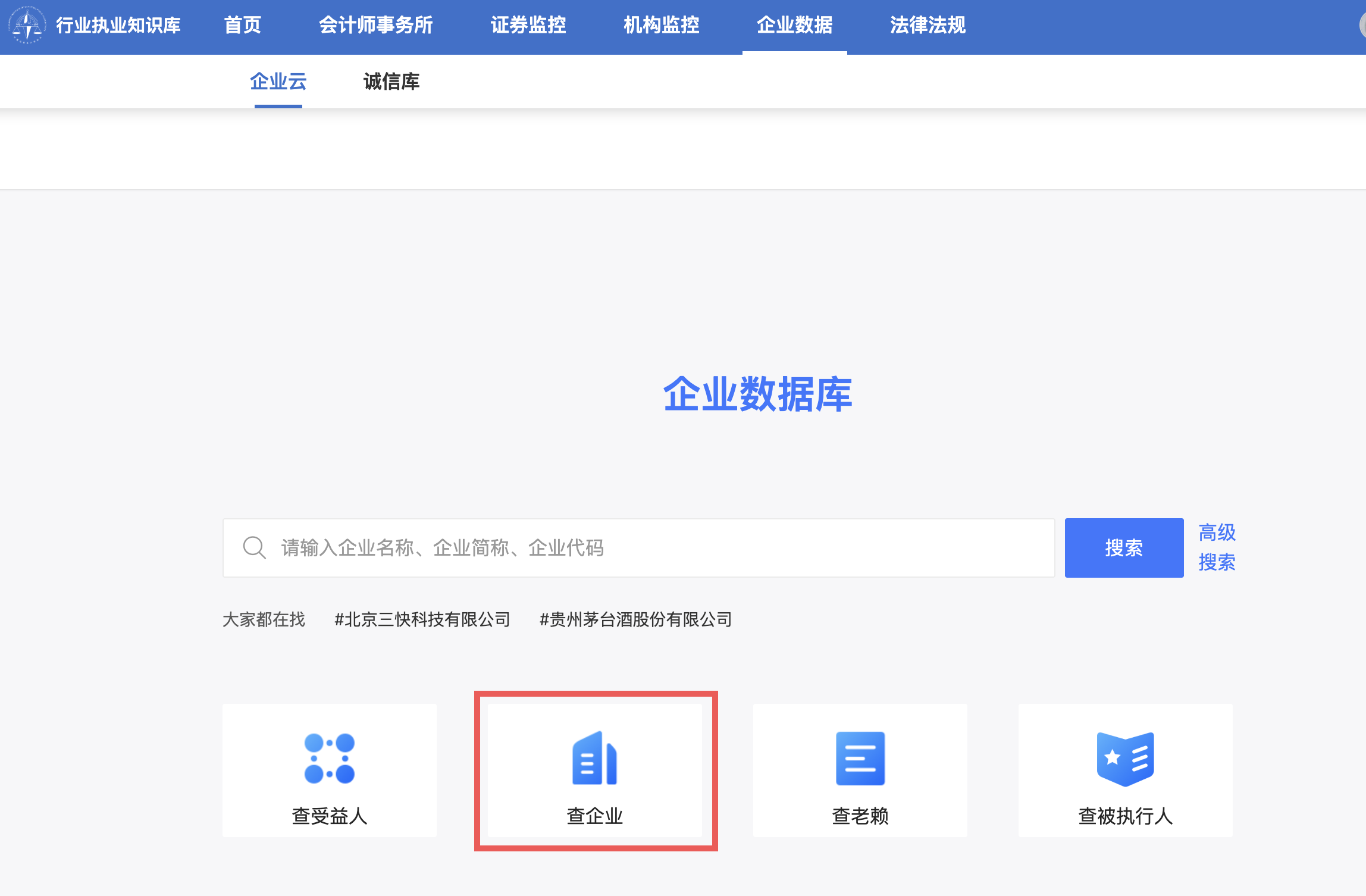Open 查企业 building icon

(595, 759)
